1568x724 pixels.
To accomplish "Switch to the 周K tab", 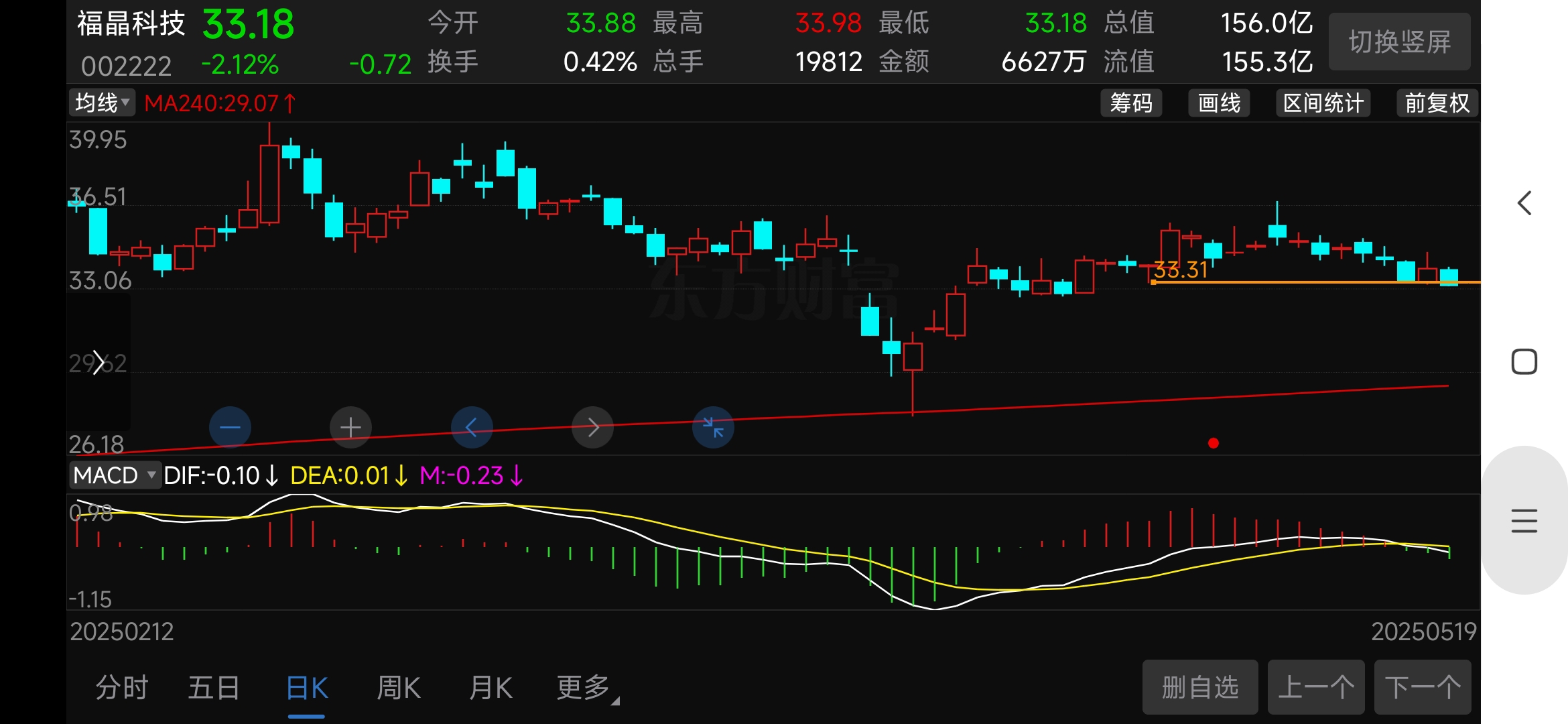I will pyautogui.click(x=398, y=688).
